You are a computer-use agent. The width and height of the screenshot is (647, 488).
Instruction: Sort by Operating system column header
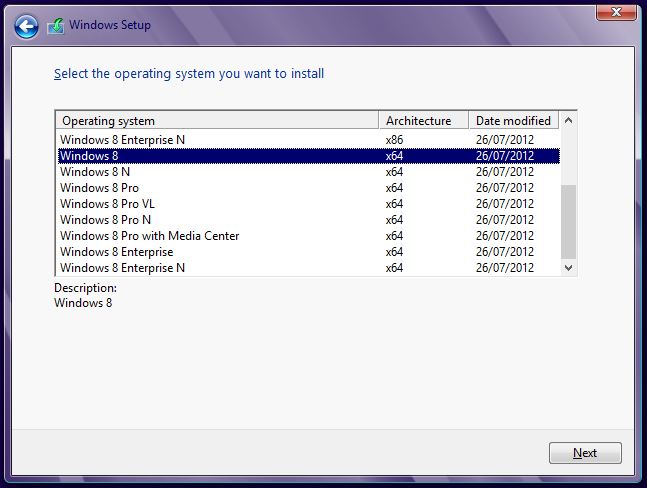217,121
